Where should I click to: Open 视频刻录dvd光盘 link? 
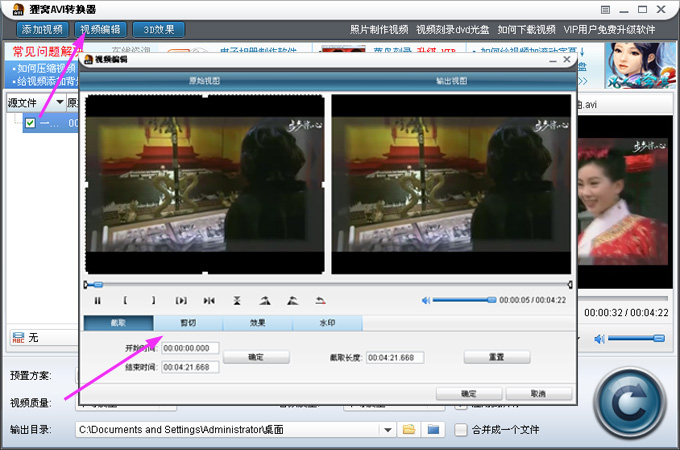coord(453,29)
